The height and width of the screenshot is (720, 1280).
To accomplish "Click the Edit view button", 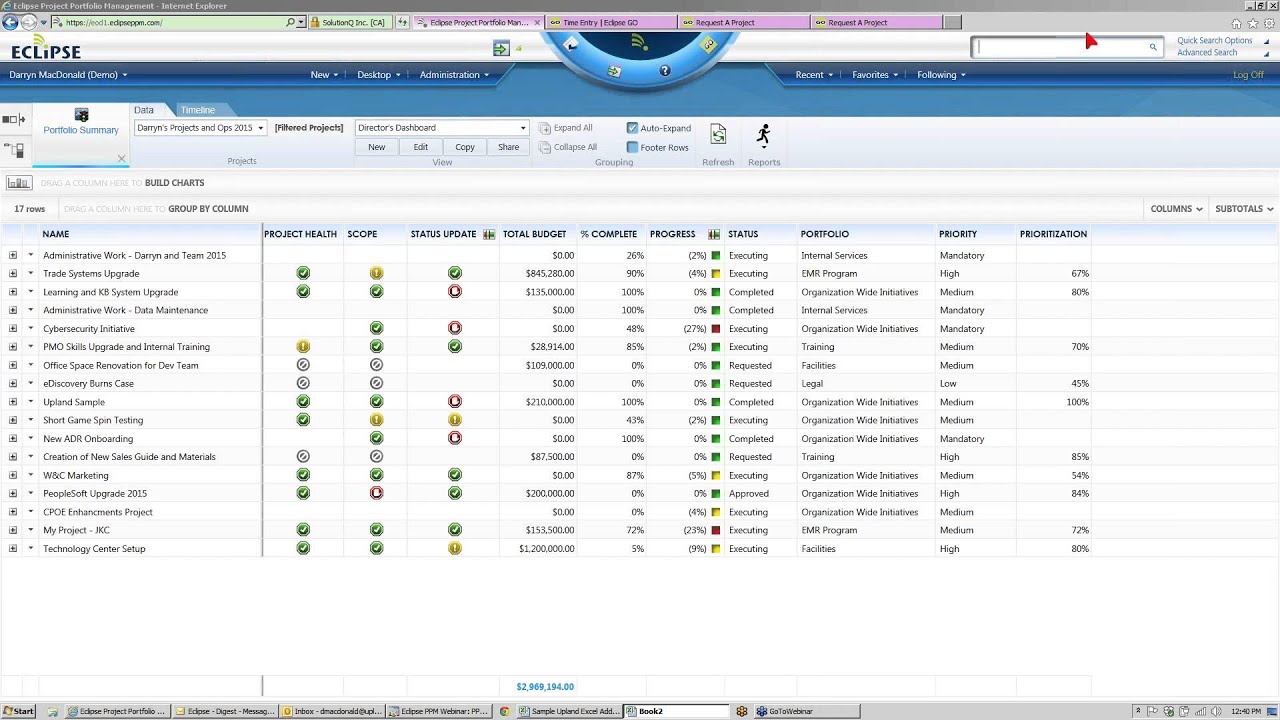I will coord(421,147).
